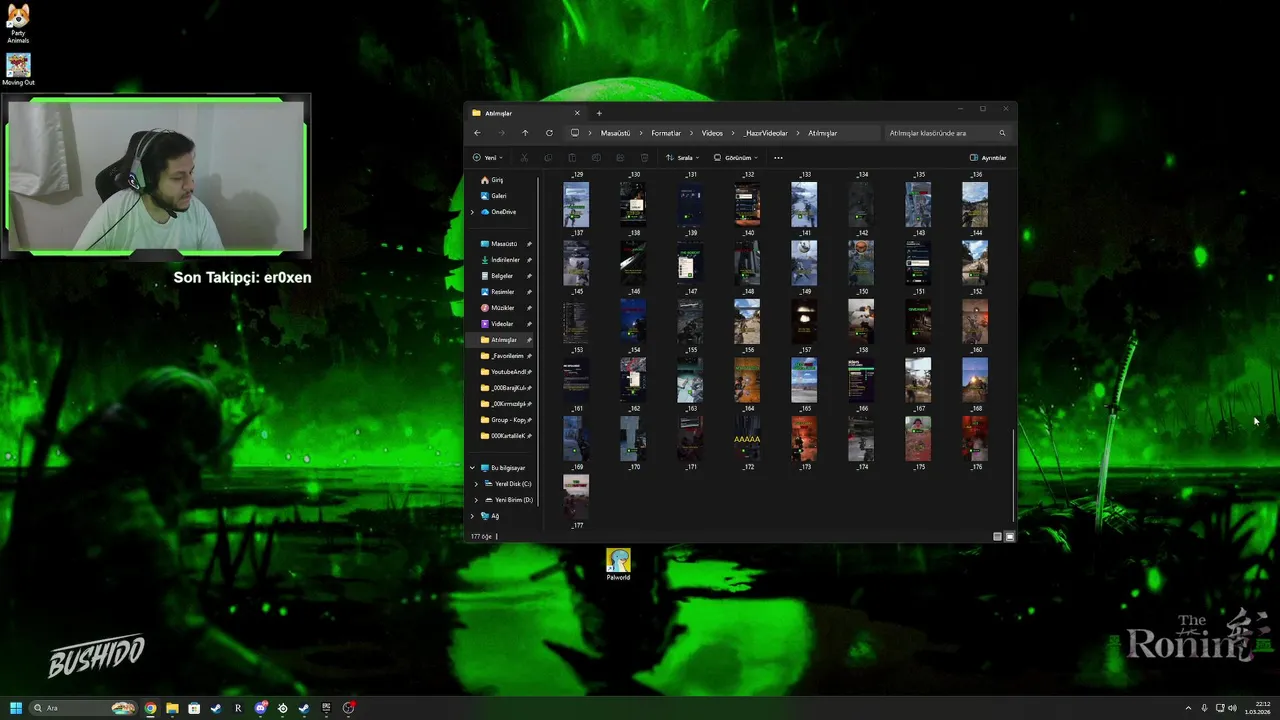This screenshot has height=720, width=1280.
Task: Show hidden system tray icons
Action: (1188, 708)
